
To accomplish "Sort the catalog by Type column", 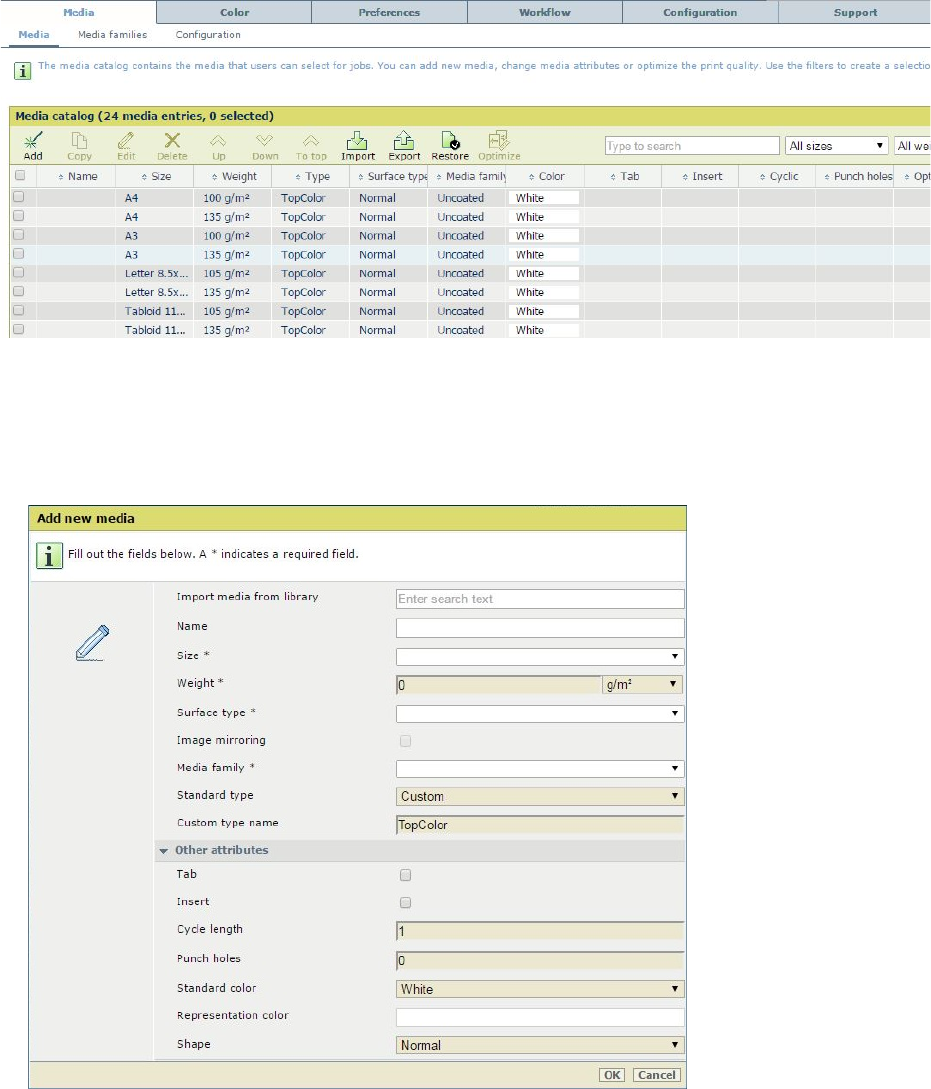I will tap(312, 176).
